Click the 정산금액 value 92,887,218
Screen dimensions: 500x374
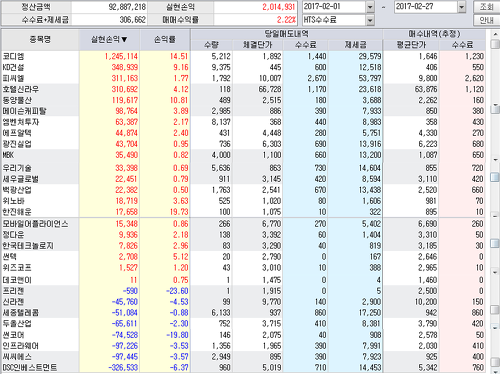click(127, 7)
